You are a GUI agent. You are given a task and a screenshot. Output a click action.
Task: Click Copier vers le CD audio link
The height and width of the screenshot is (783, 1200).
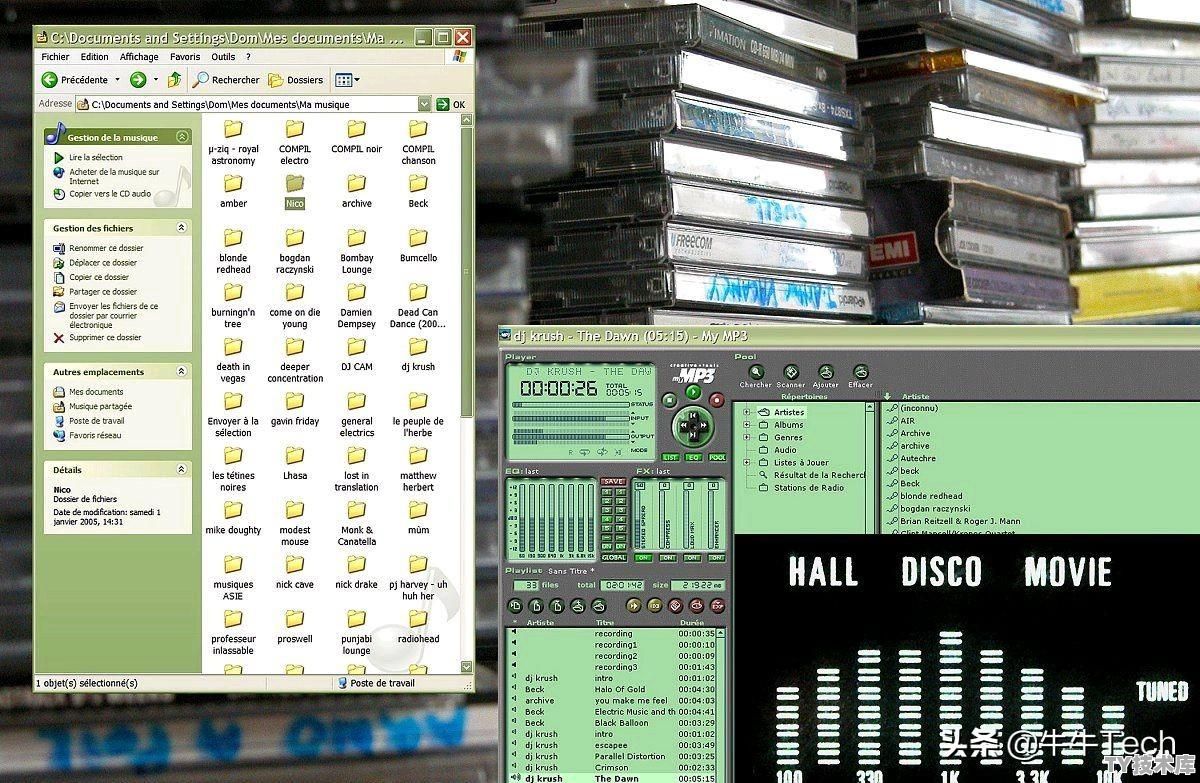click(x=102, y=194)
